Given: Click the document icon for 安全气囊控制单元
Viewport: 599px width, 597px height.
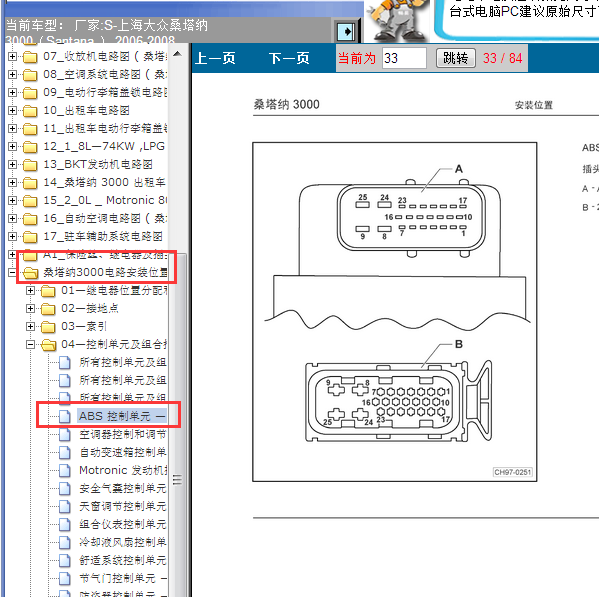Looking at the screenshot, I should 65,489.
